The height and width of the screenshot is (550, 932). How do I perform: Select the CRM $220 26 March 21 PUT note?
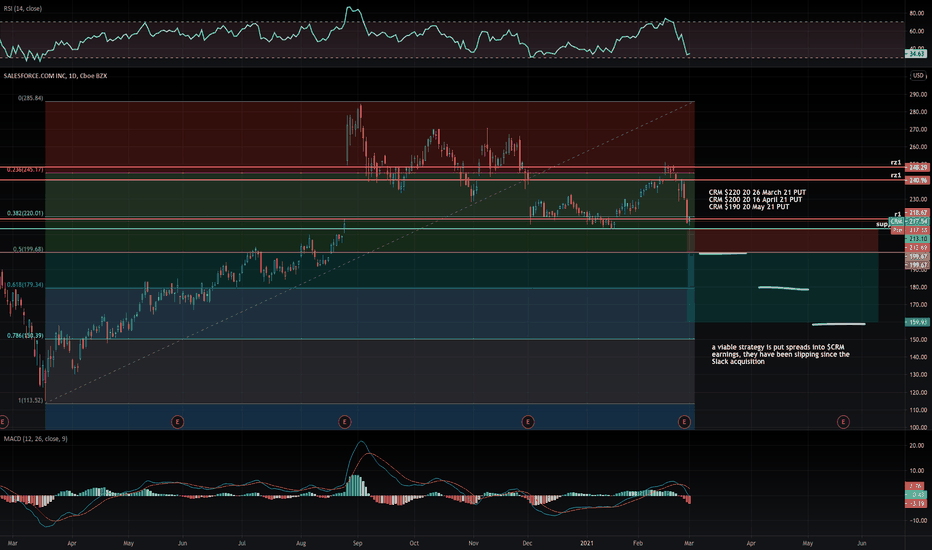(x=757, y=193)
